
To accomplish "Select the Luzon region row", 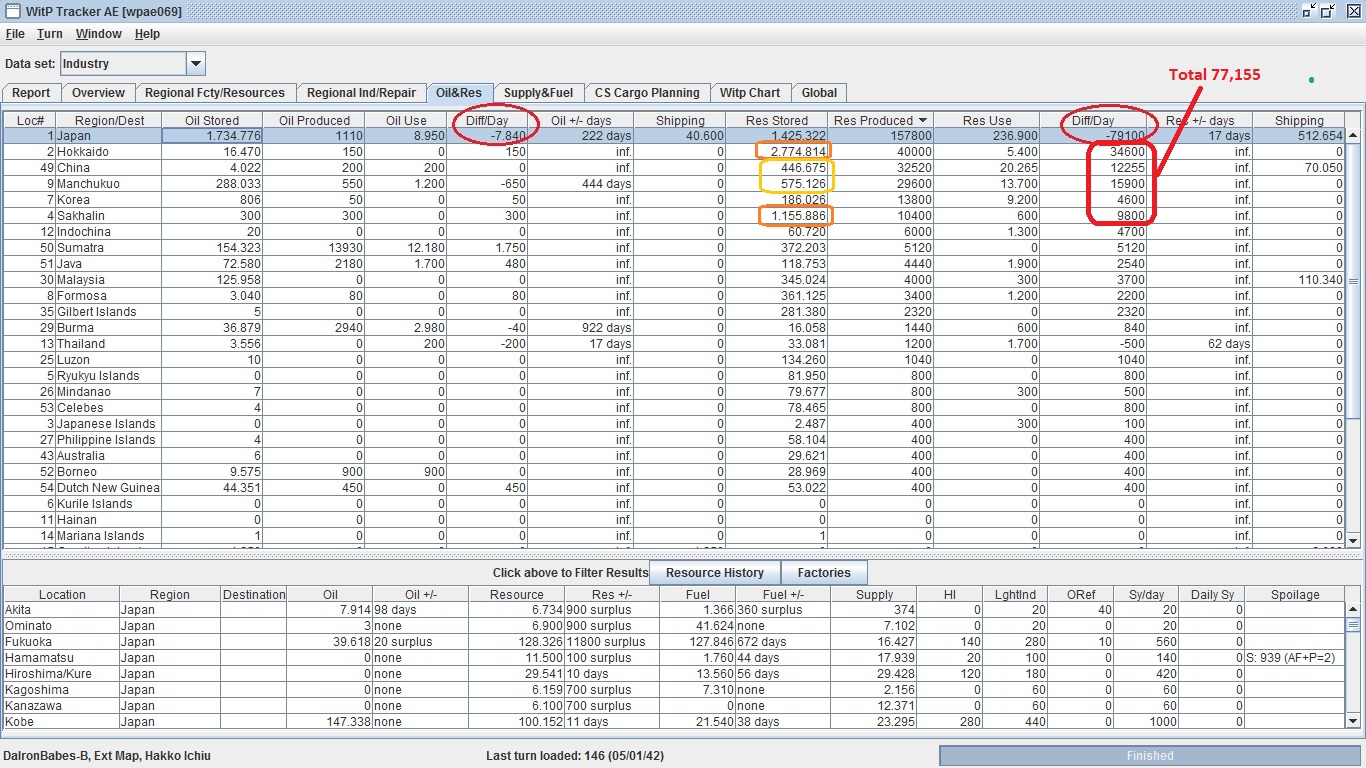I will 674,360.
